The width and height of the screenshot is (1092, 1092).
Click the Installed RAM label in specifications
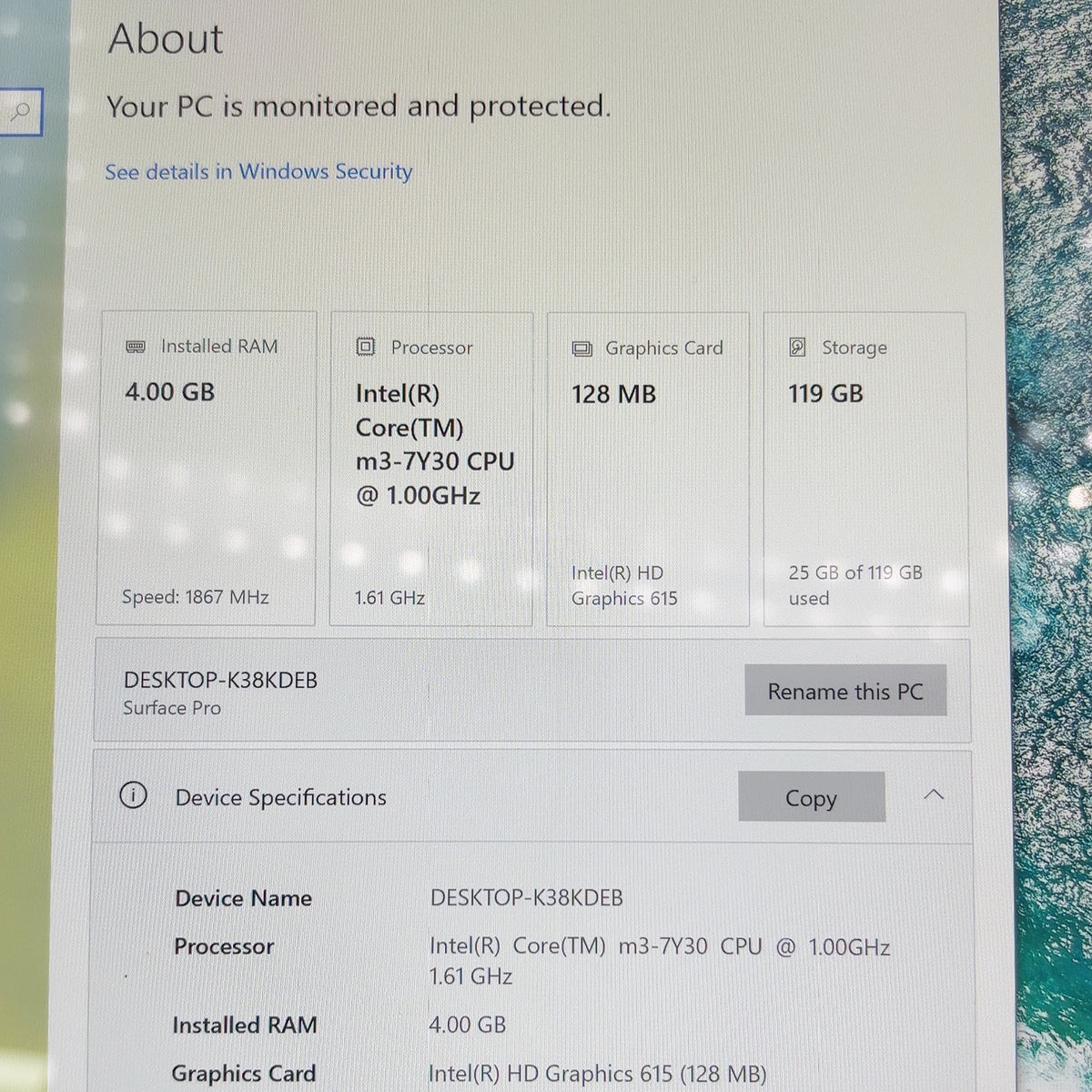point(245,1026)
